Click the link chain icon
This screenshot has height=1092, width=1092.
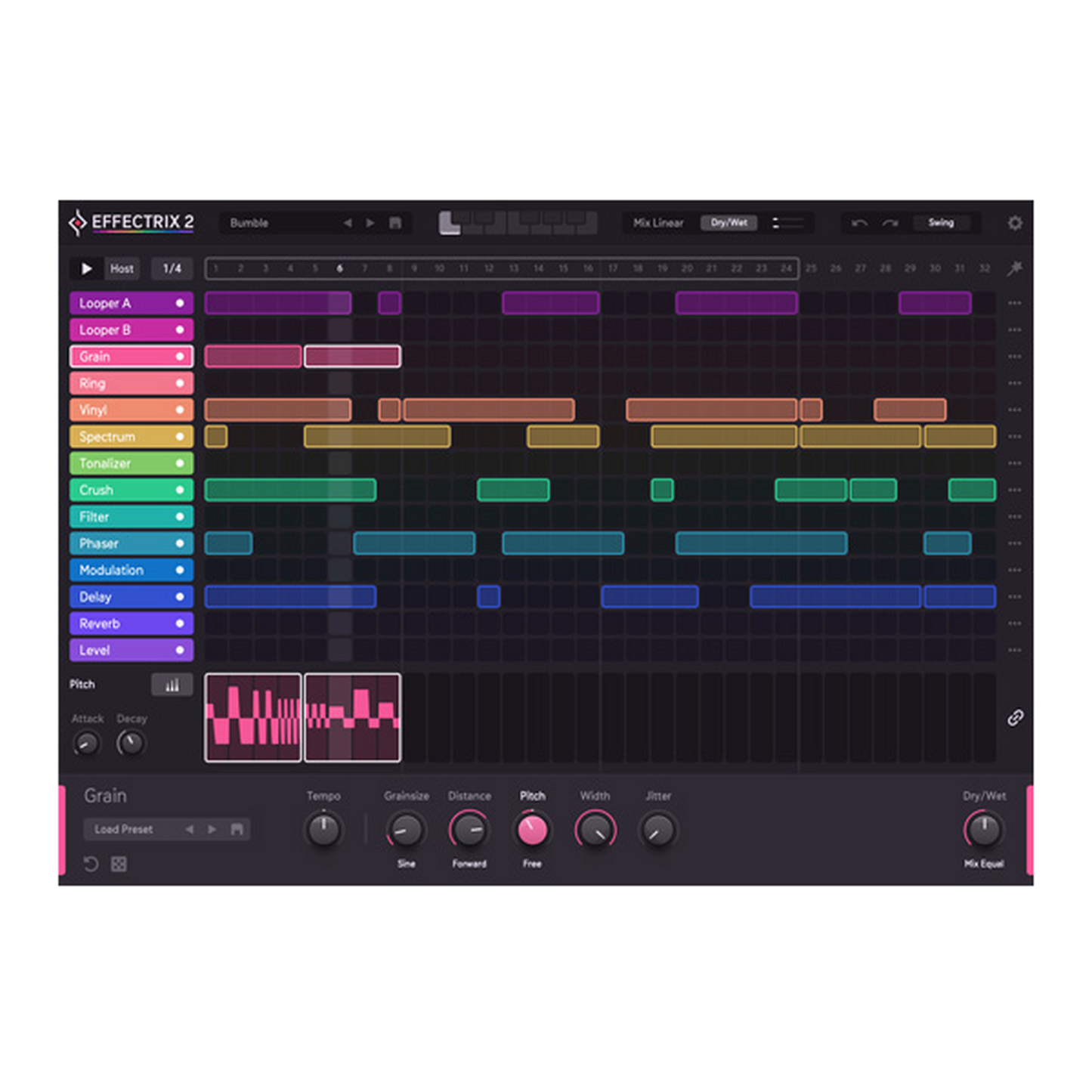click(x=1015, y=717)
